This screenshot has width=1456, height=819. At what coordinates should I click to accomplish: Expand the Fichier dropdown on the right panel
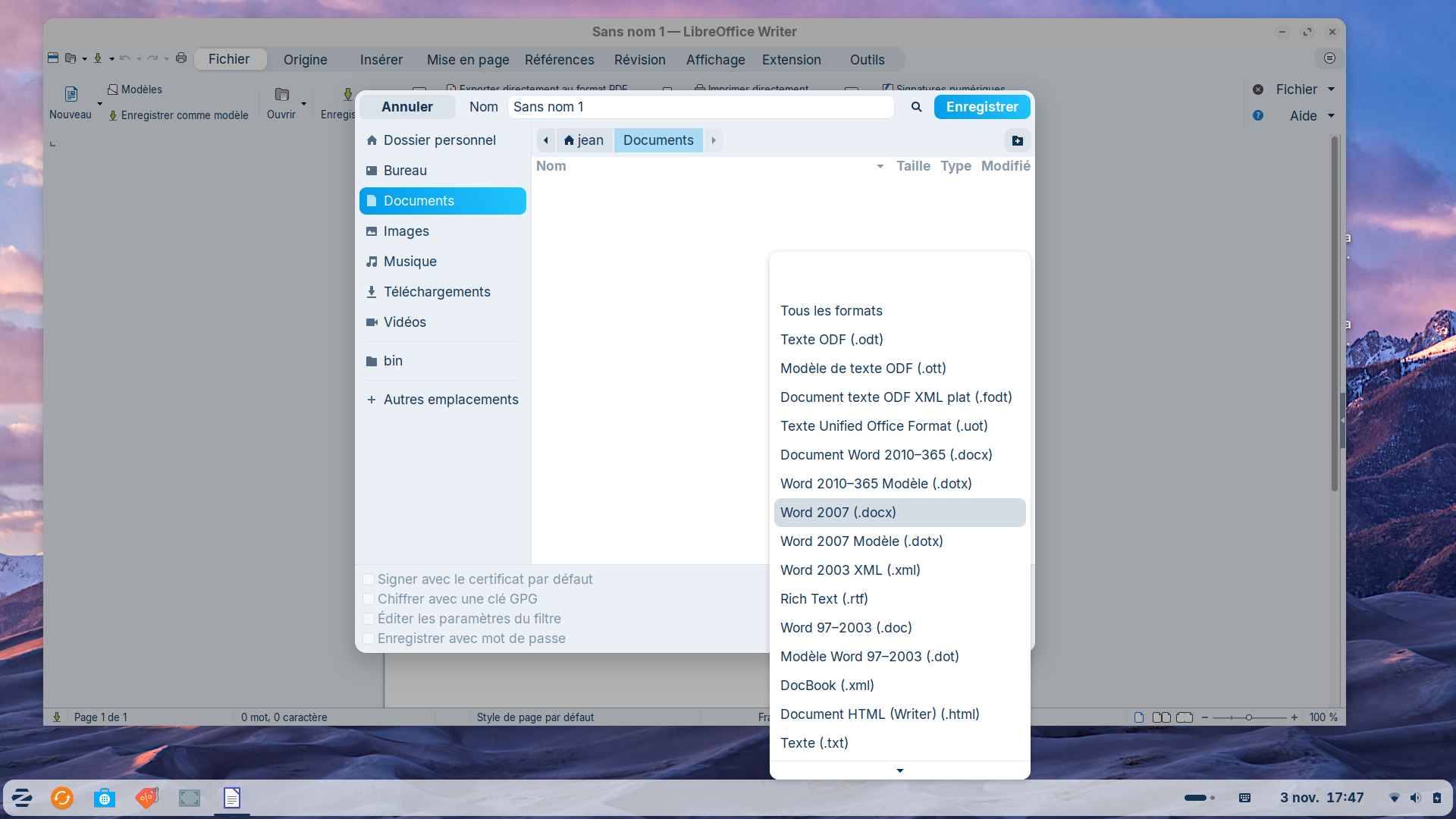(x=1331, y=89)
